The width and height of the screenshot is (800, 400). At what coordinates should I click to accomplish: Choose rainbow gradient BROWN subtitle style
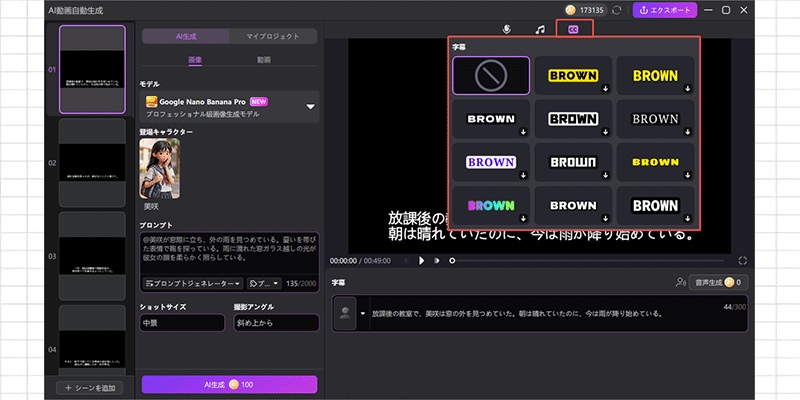point(491,206)
